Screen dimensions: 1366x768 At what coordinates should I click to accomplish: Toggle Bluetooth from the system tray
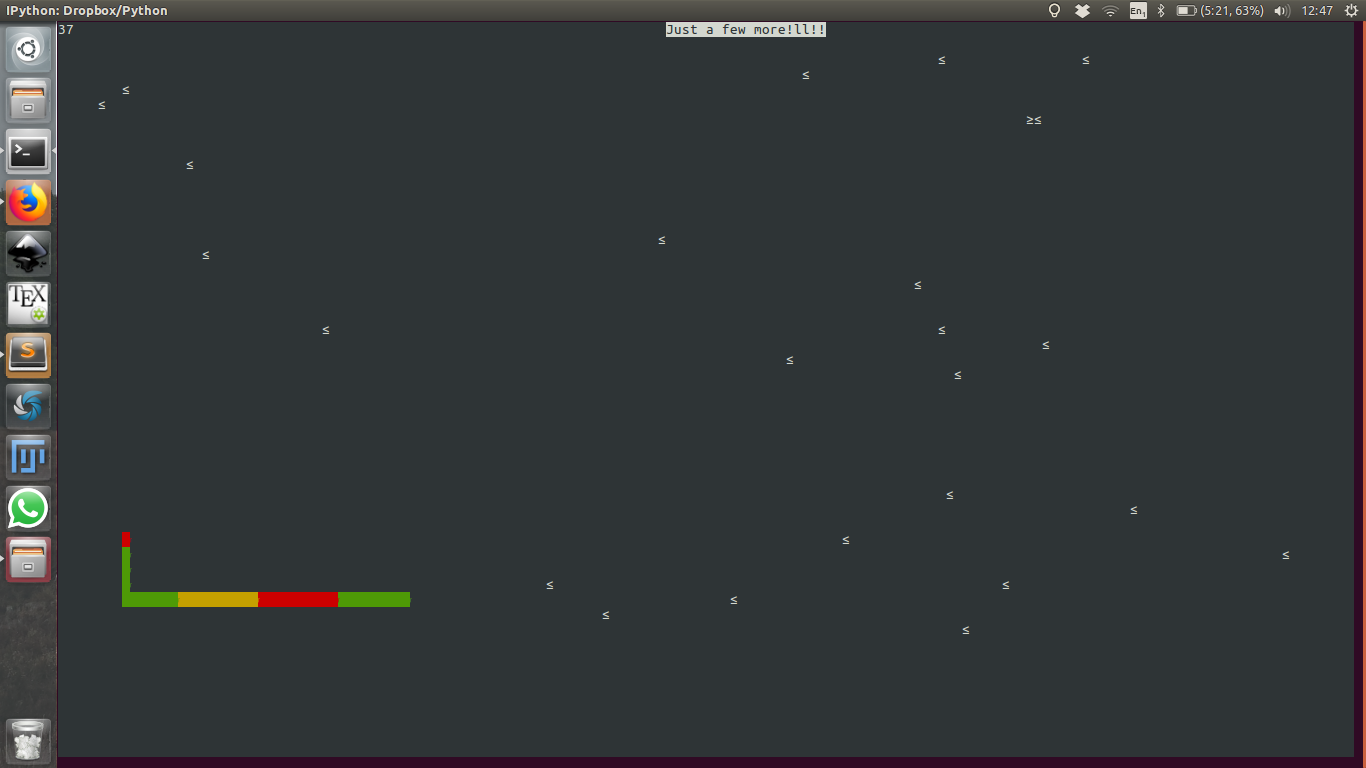[x=1162, y=10]
